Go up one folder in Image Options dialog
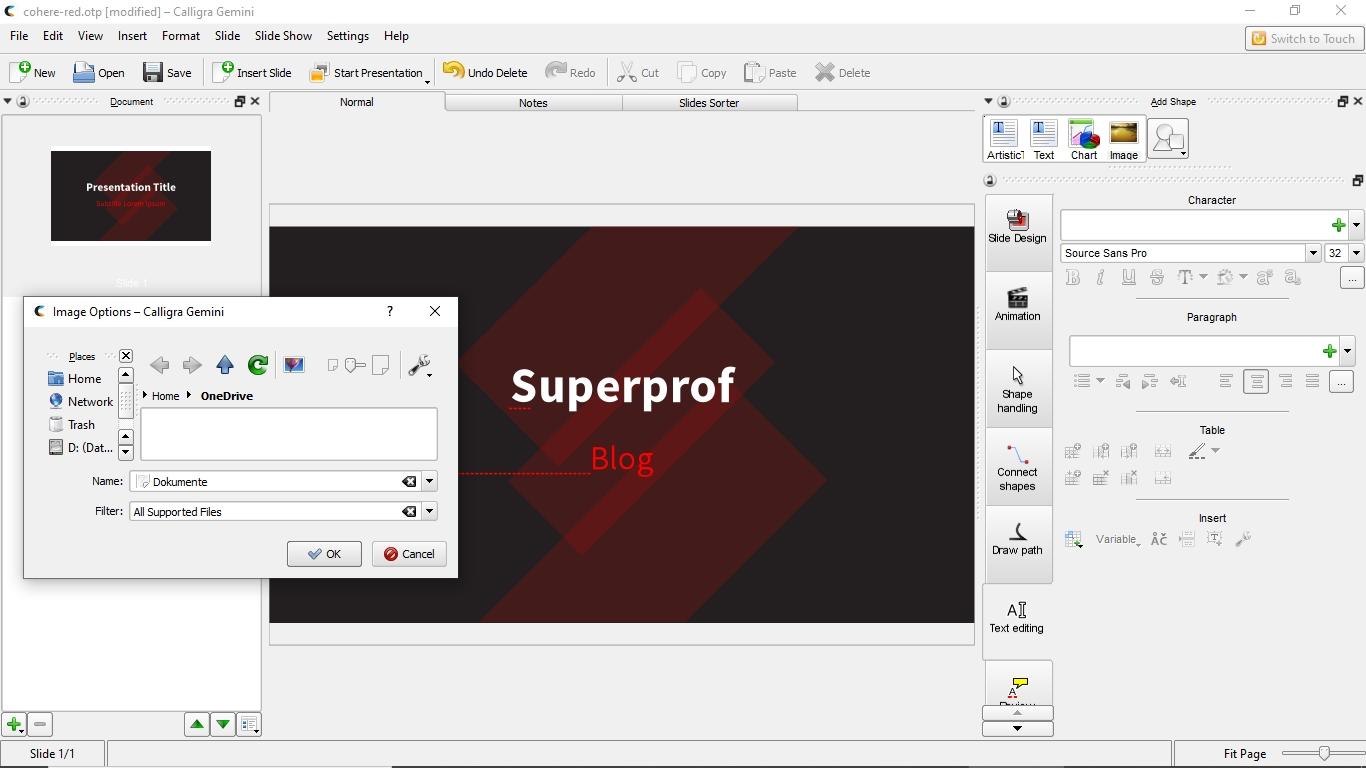Image resolution: width=1366 pixels, height=768 pixels. [225, 365]
